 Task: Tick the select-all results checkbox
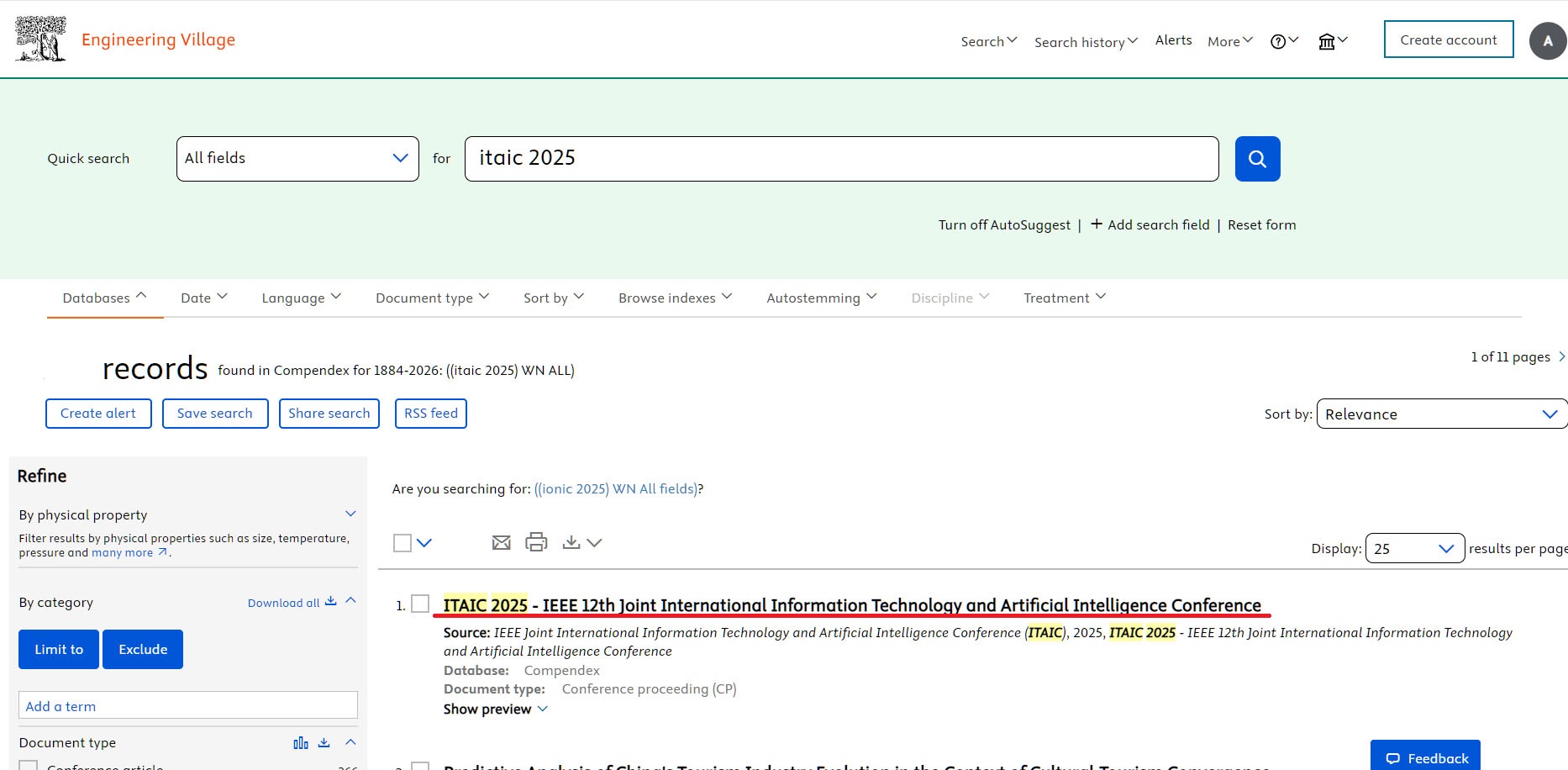(403, 543)
